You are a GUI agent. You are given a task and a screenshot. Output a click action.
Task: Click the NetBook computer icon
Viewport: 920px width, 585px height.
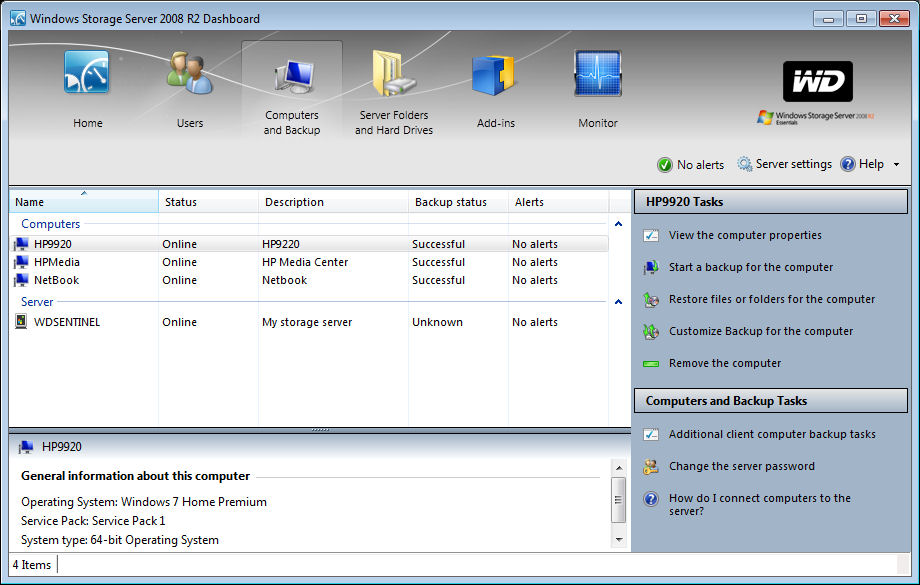pyautogui.click(x=21, y=280)
